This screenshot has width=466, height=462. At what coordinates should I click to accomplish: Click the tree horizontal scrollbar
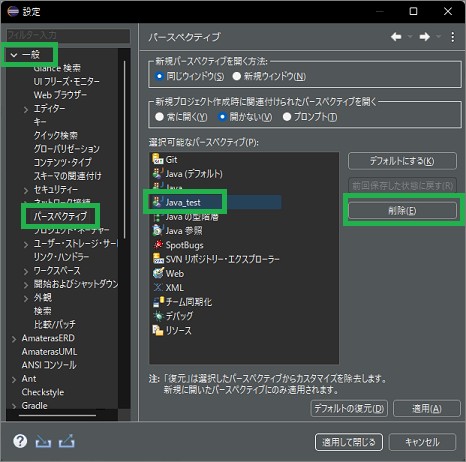(x=57, y=415)
